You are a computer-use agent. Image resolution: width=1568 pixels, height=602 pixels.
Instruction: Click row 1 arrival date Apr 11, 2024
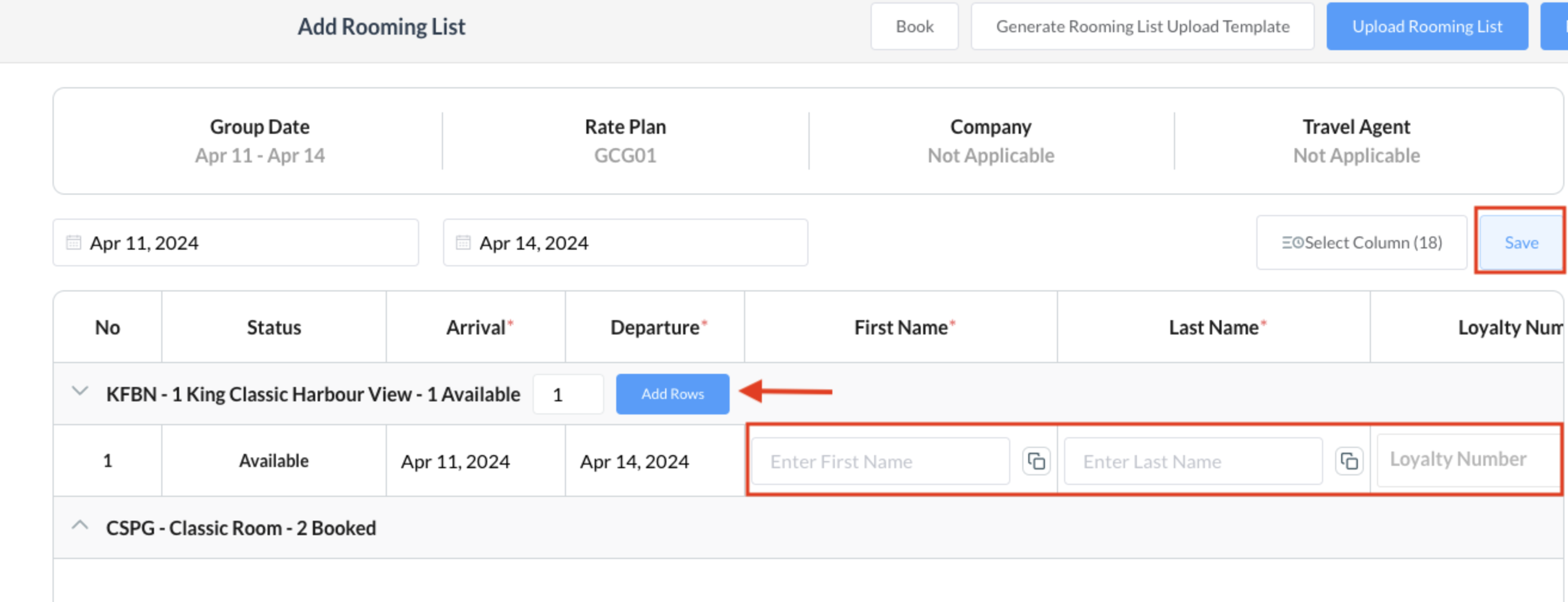tap(456, 462)
